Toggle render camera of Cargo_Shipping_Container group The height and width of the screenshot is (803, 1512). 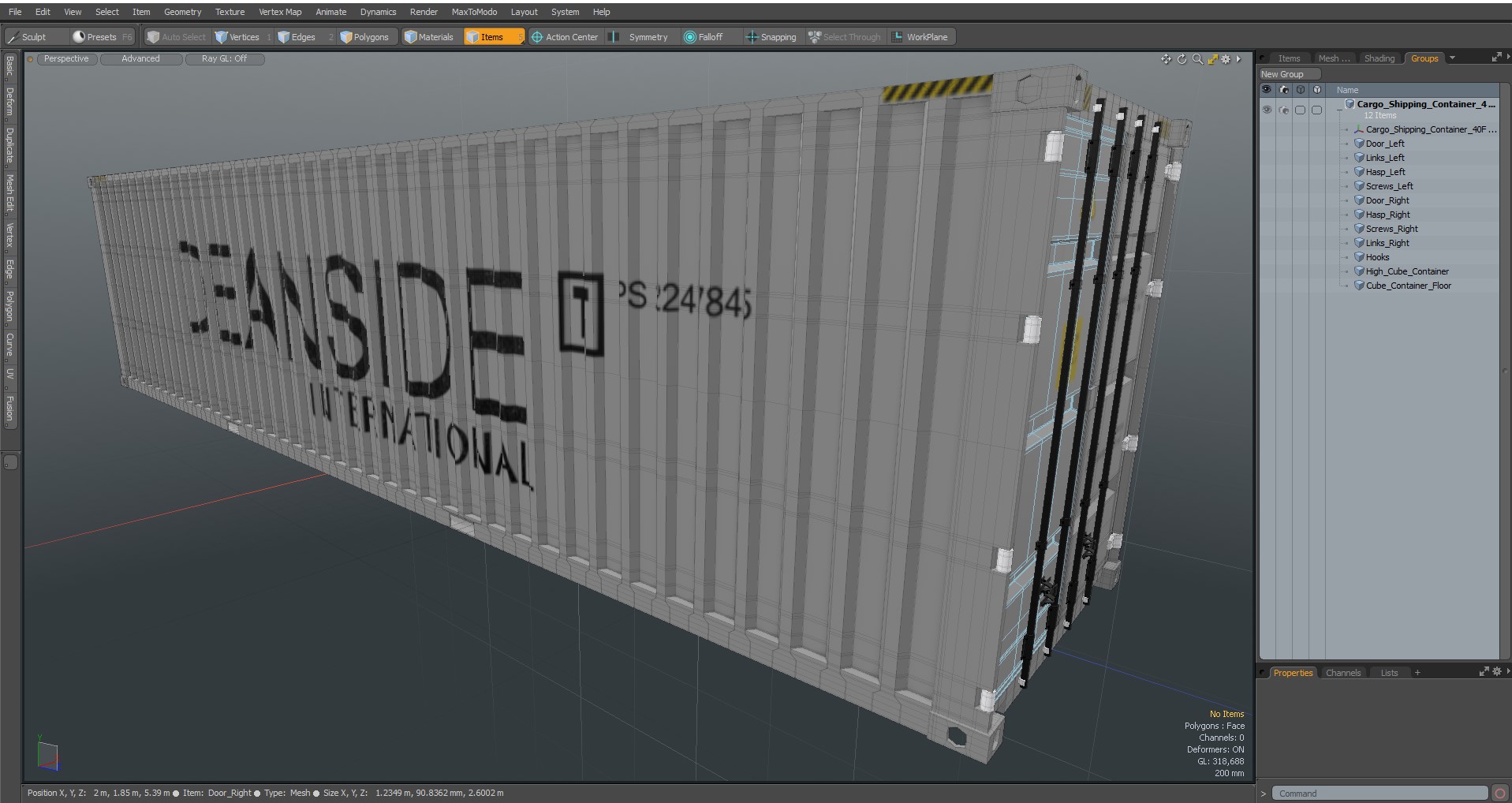pos(1283,110)
